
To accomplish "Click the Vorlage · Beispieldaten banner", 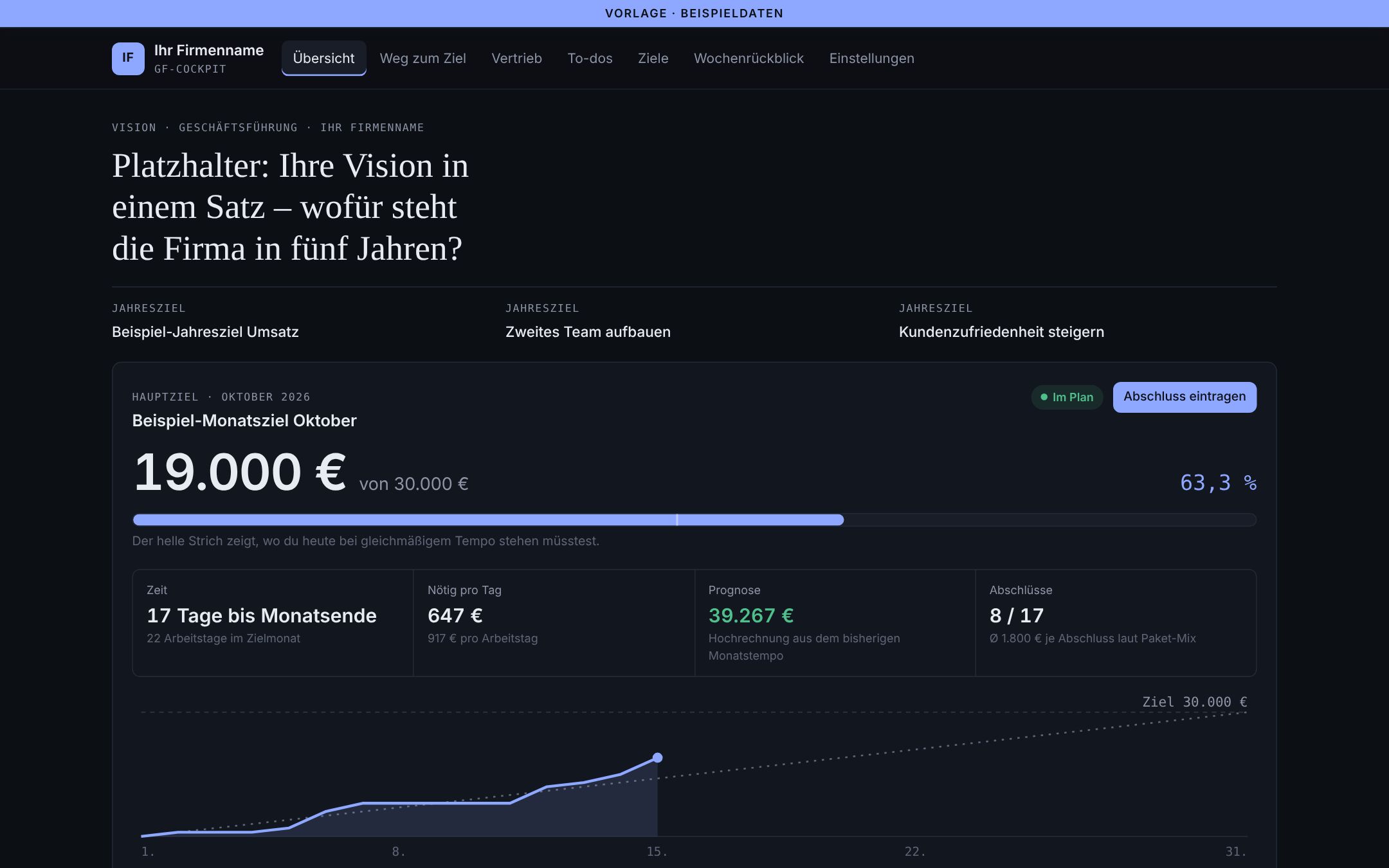I will [694, 14].
